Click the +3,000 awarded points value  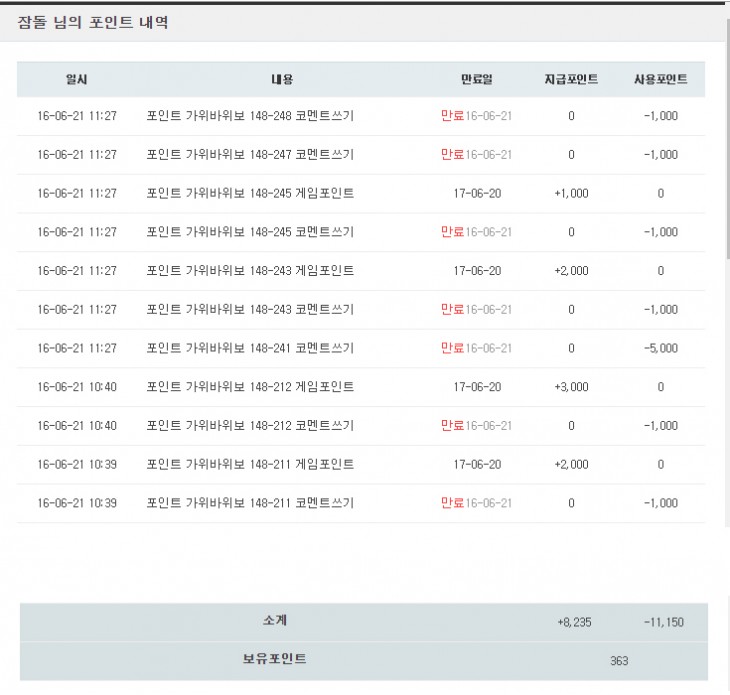[571, 387]
